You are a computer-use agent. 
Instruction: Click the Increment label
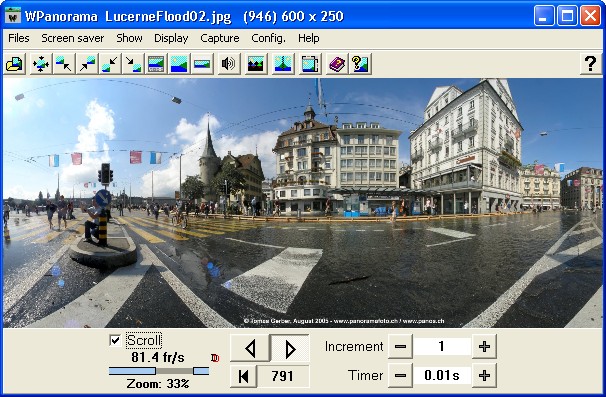(x=354, y=346)
